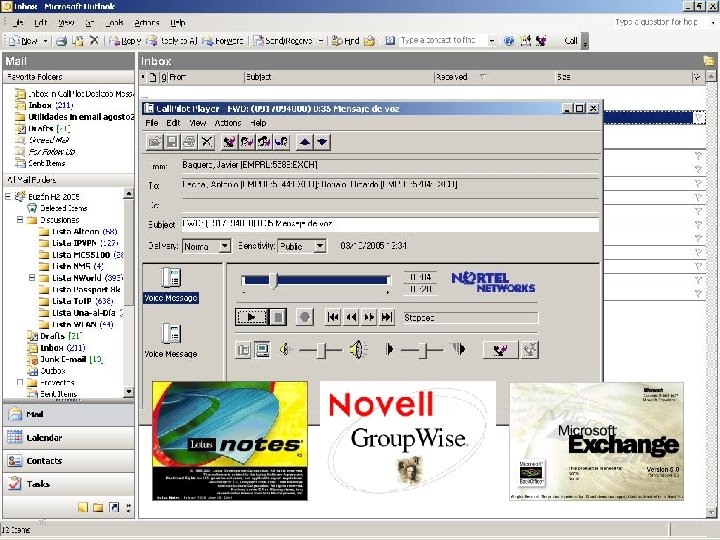The image size is (720, 540).
Task: Rewind the voice message
Action: click(x=351, y=317)
